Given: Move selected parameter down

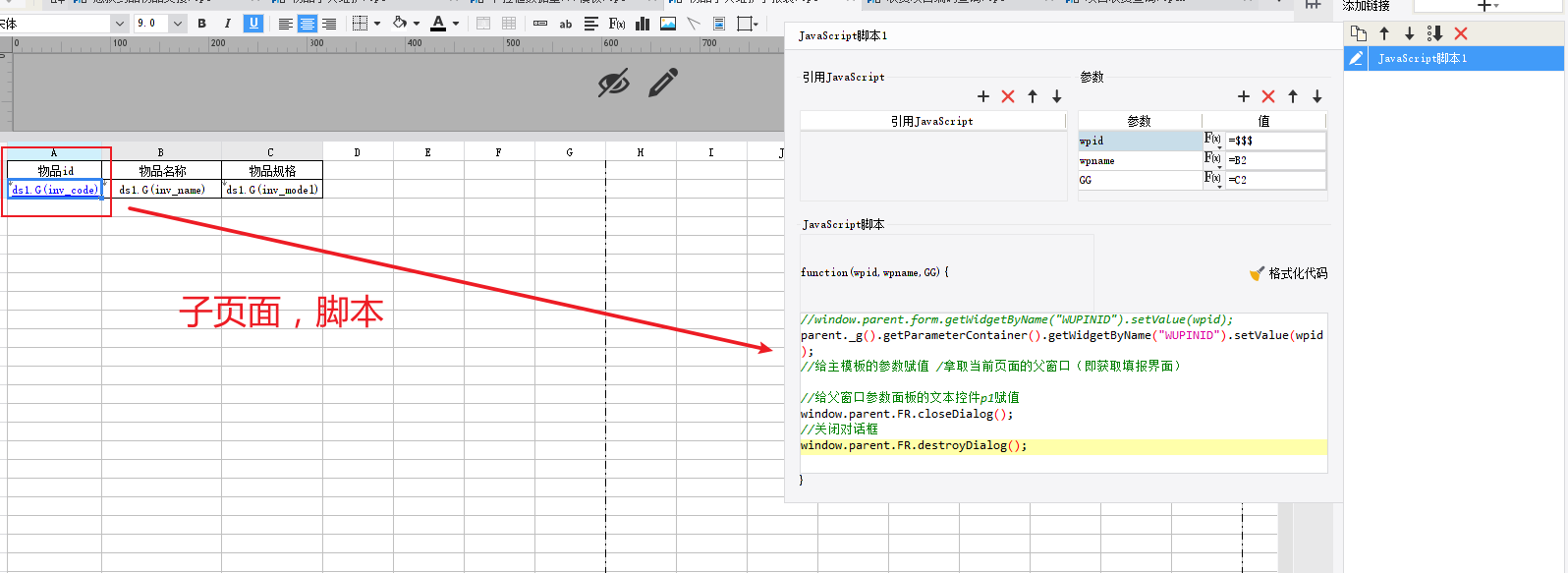Looking at the screenshot, I should [x=1317, y=96].
